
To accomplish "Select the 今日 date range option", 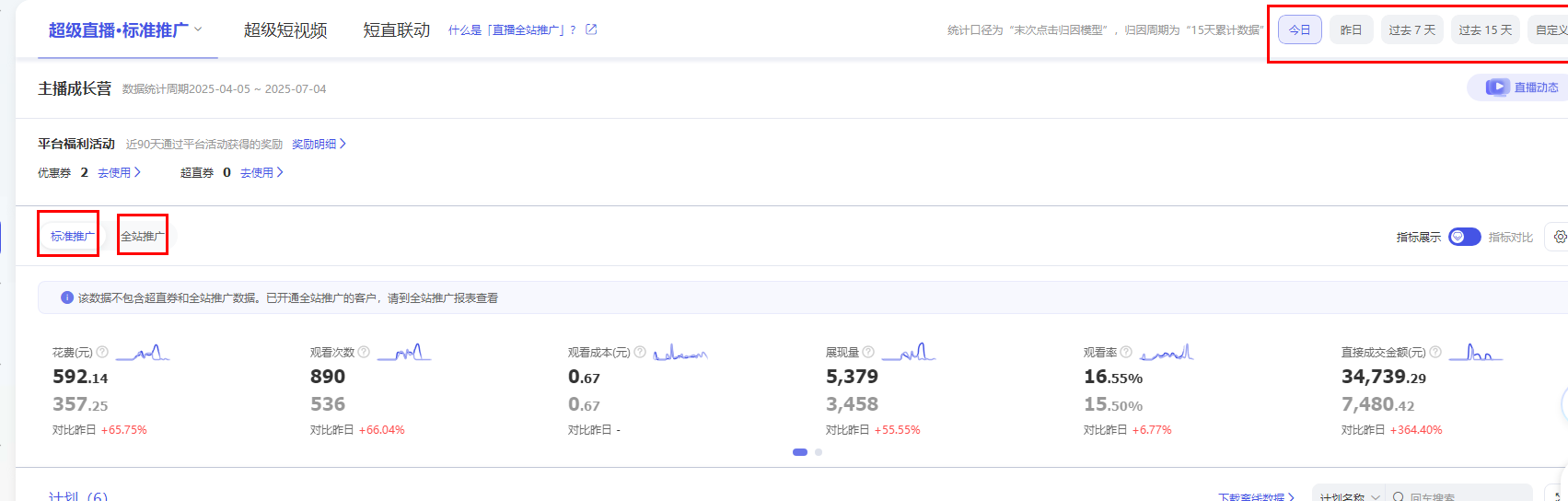I will pyautogui.click(x=1299, y=30).
